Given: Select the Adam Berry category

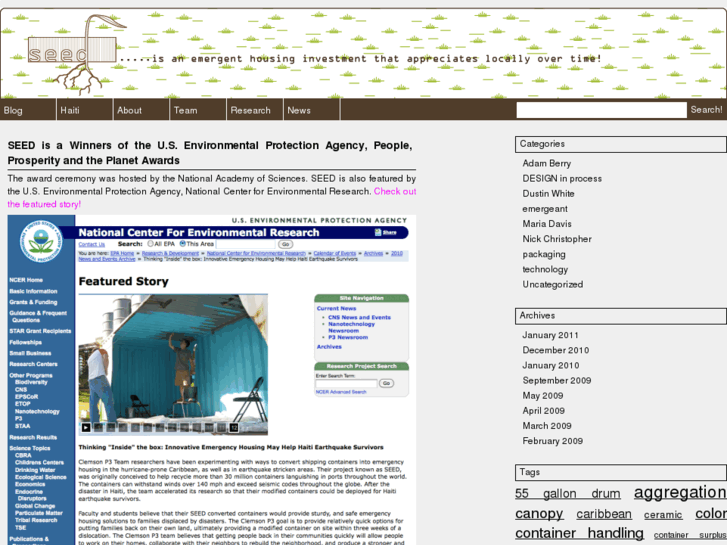Looking at the screenshot, I should tap(546, 163).
